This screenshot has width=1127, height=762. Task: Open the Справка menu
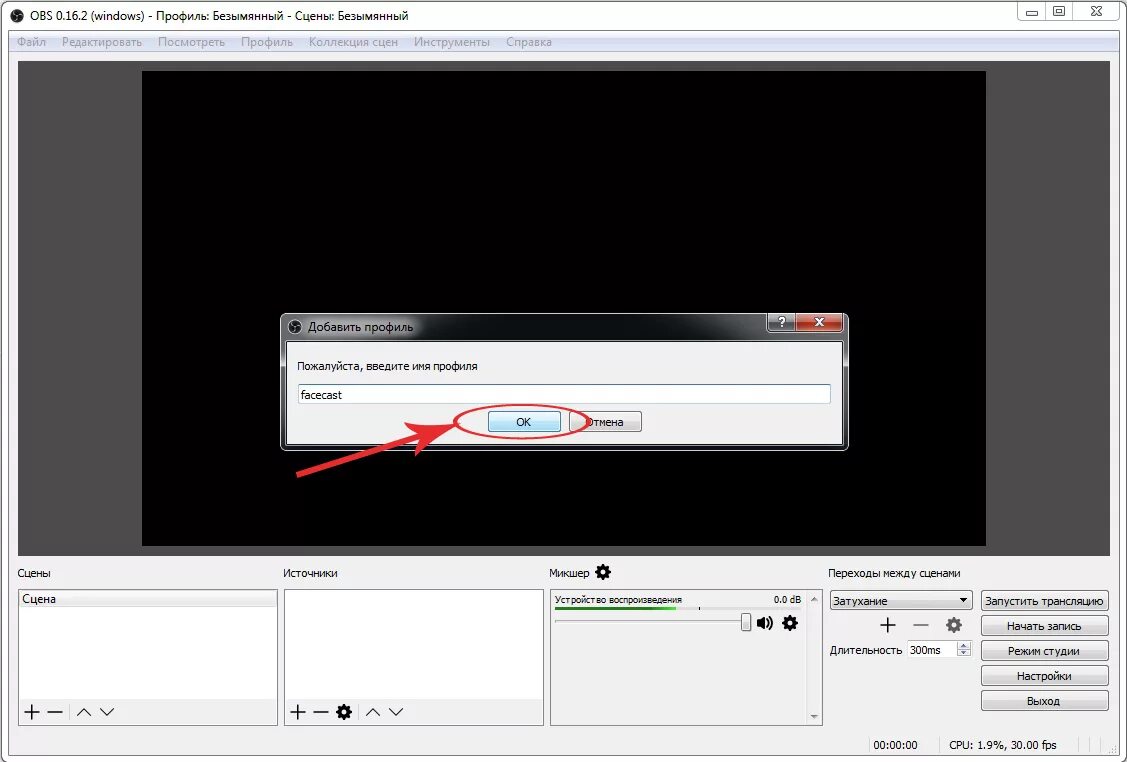point(528,42)
